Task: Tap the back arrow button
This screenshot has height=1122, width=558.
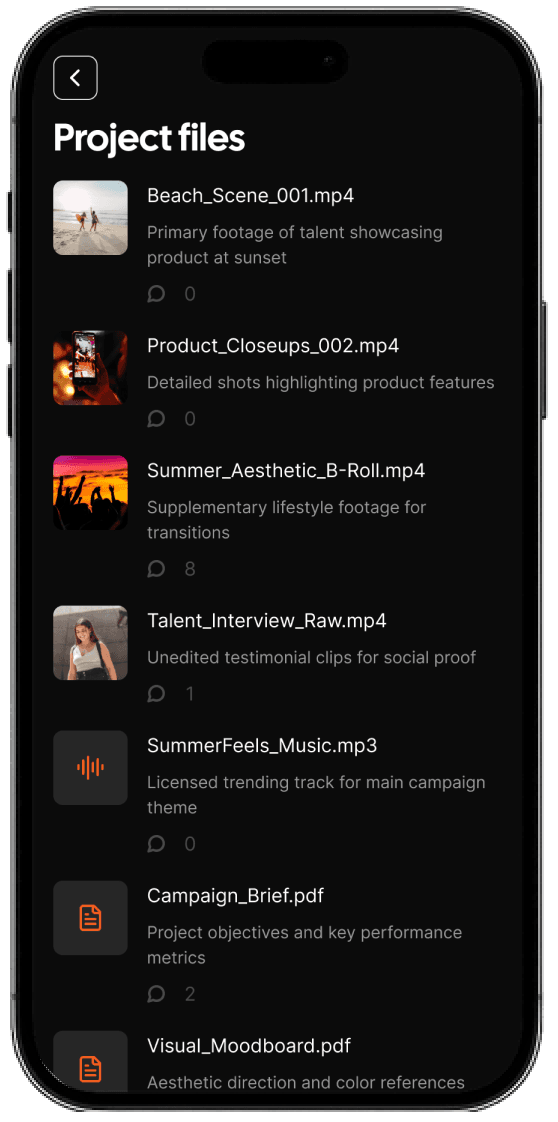Action: (75, 77)
